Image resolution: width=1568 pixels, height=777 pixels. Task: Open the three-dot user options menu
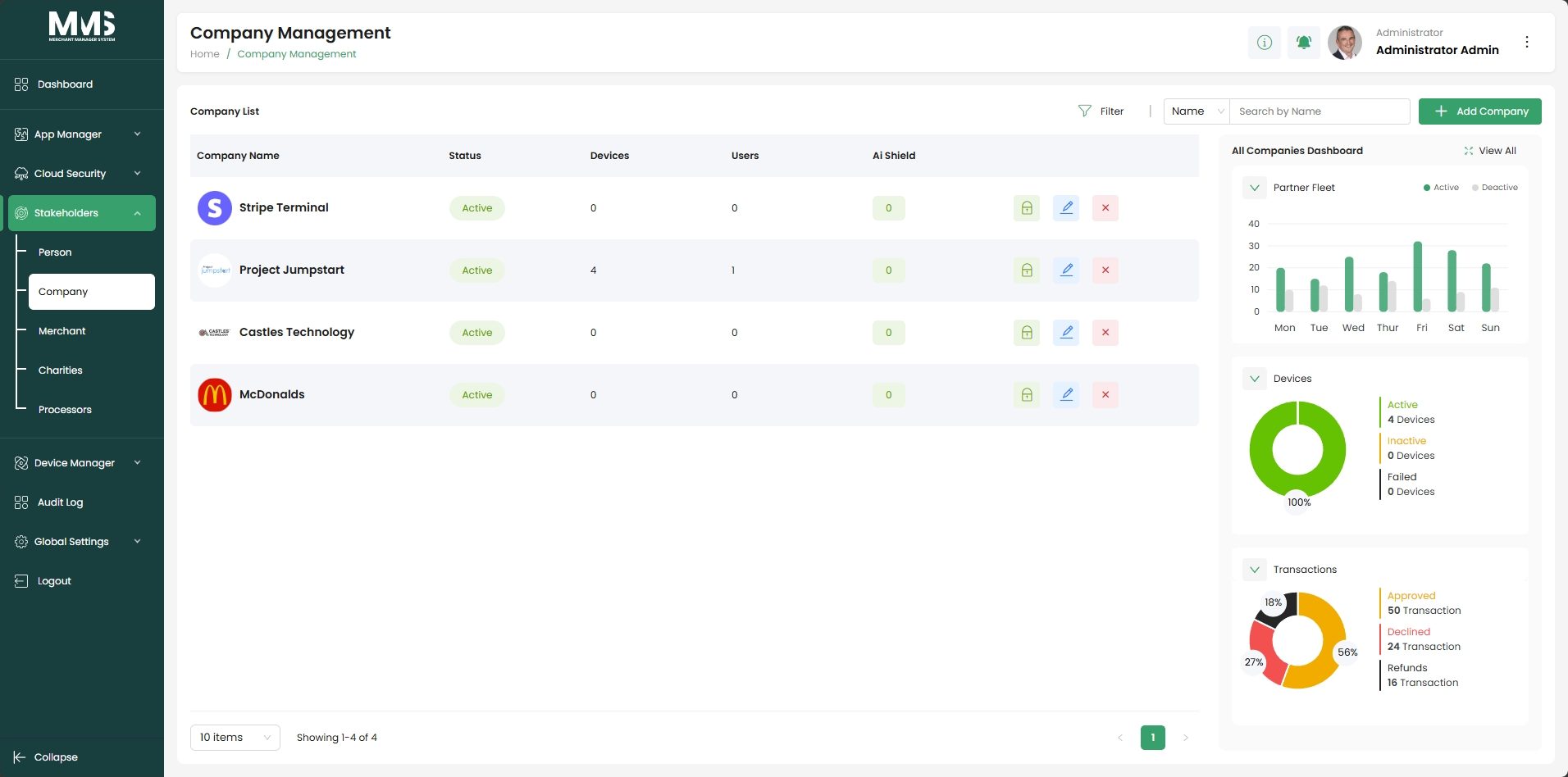coord(1527,42)
